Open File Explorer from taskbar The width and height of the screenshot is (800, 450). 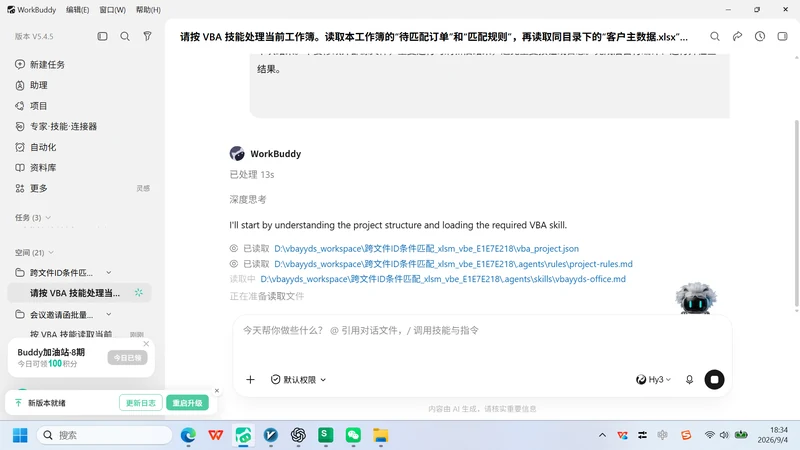381,435
